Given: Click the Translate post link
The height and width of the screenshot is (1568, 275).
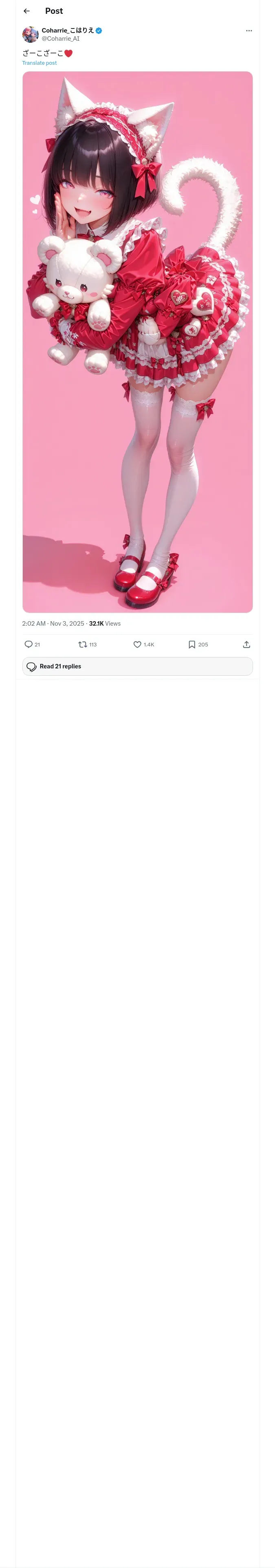Looking at the screenshot, I should (x=40, y=63).
